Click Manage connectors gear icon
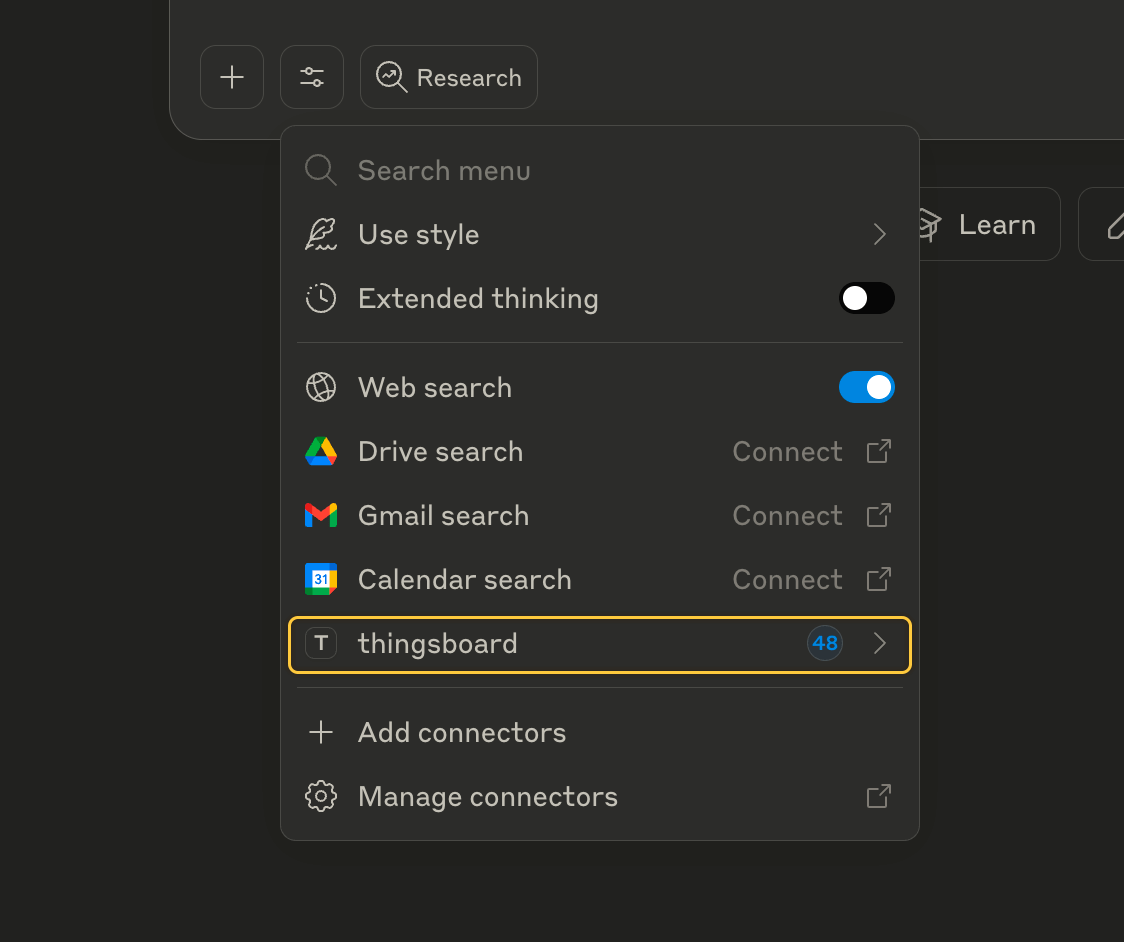 pos(321,797)
